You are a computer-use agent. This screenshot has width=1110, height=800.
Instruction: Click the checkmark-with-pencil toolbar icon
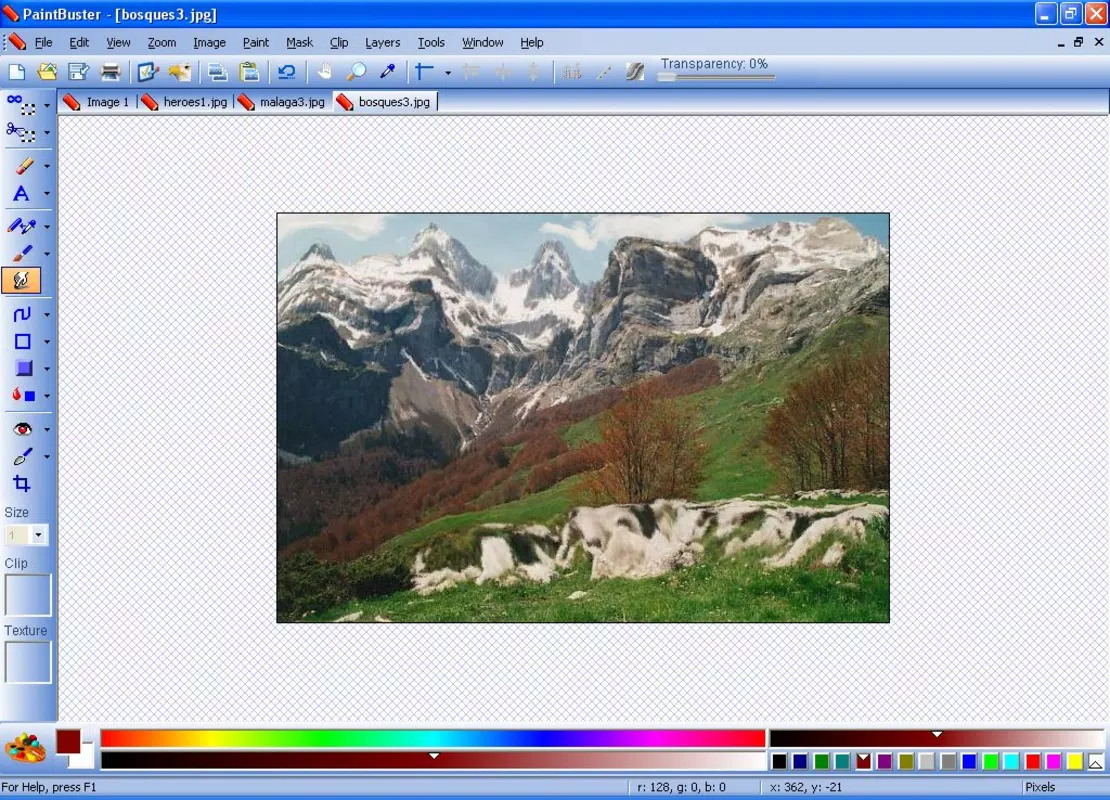coord(148,72)
